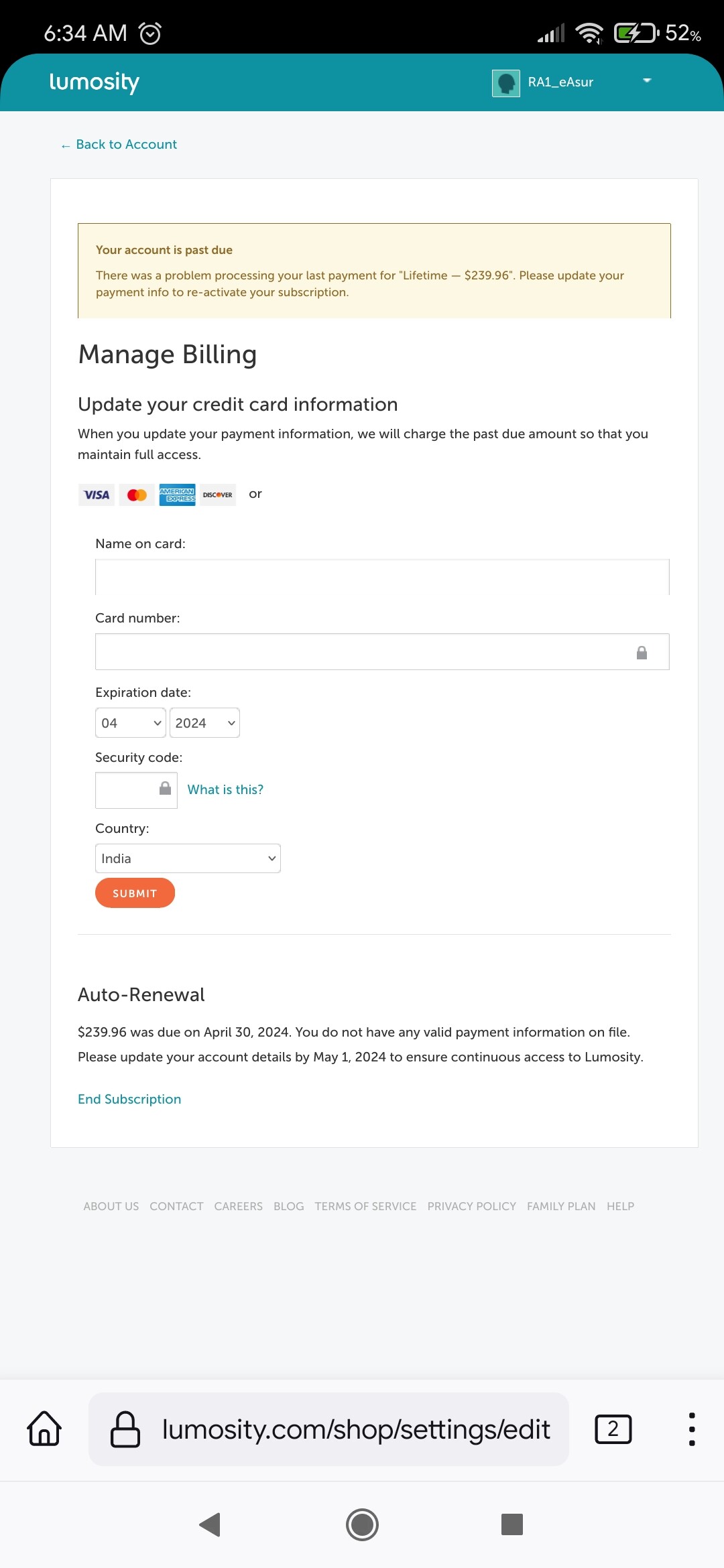This screenshot has height=1568, width=724.
Task: Open Terms of Service footer link
Action: [365, 1206]
